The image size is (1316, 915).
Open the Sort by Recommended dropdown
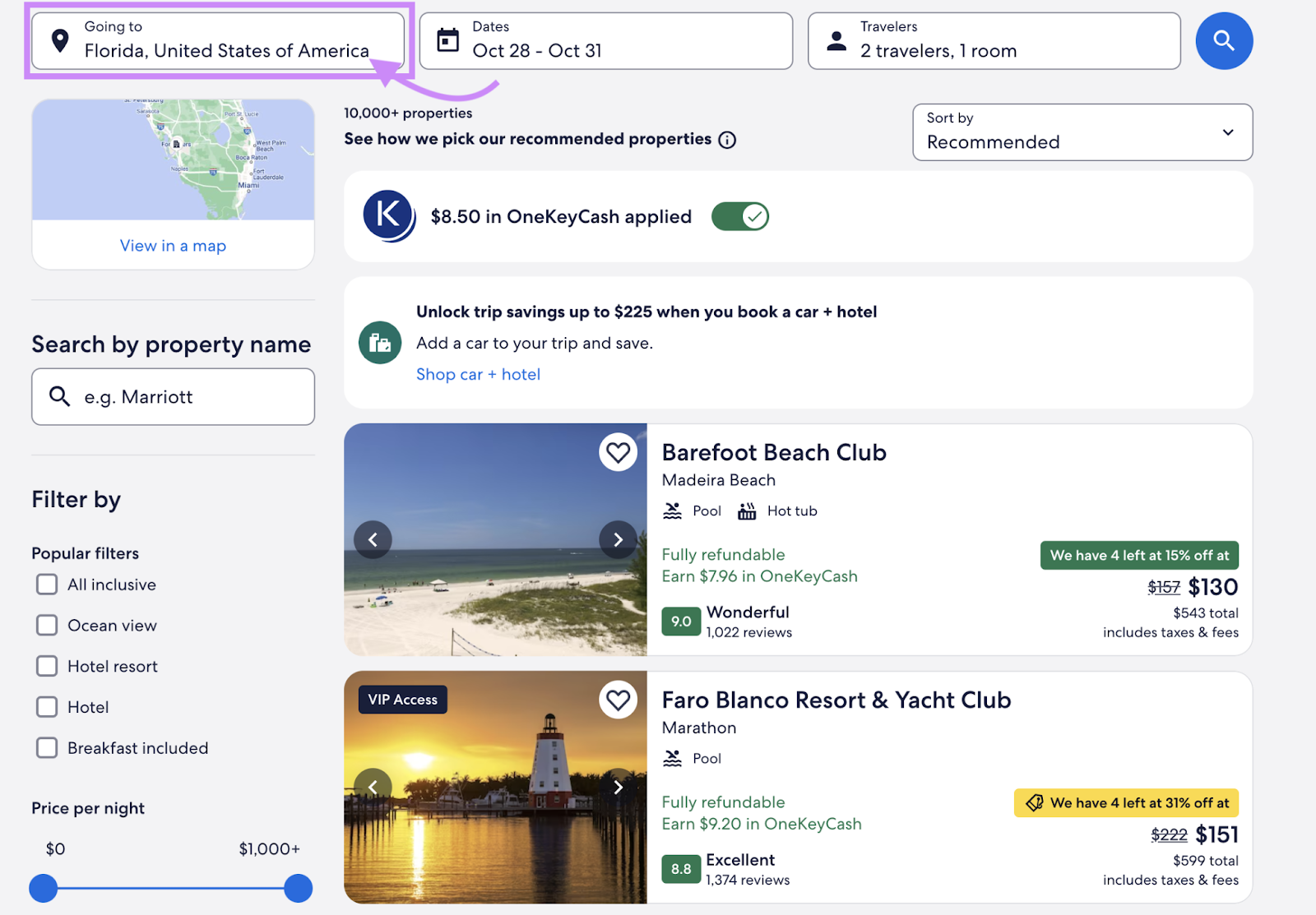click(1082, 132)
